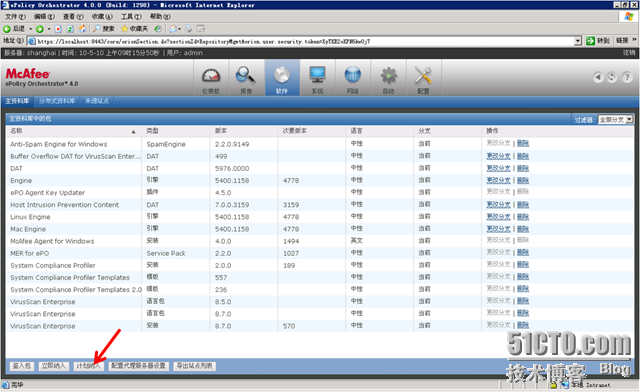Click the IE stop icon
The image size is (640, 392).
pos(58,29)
